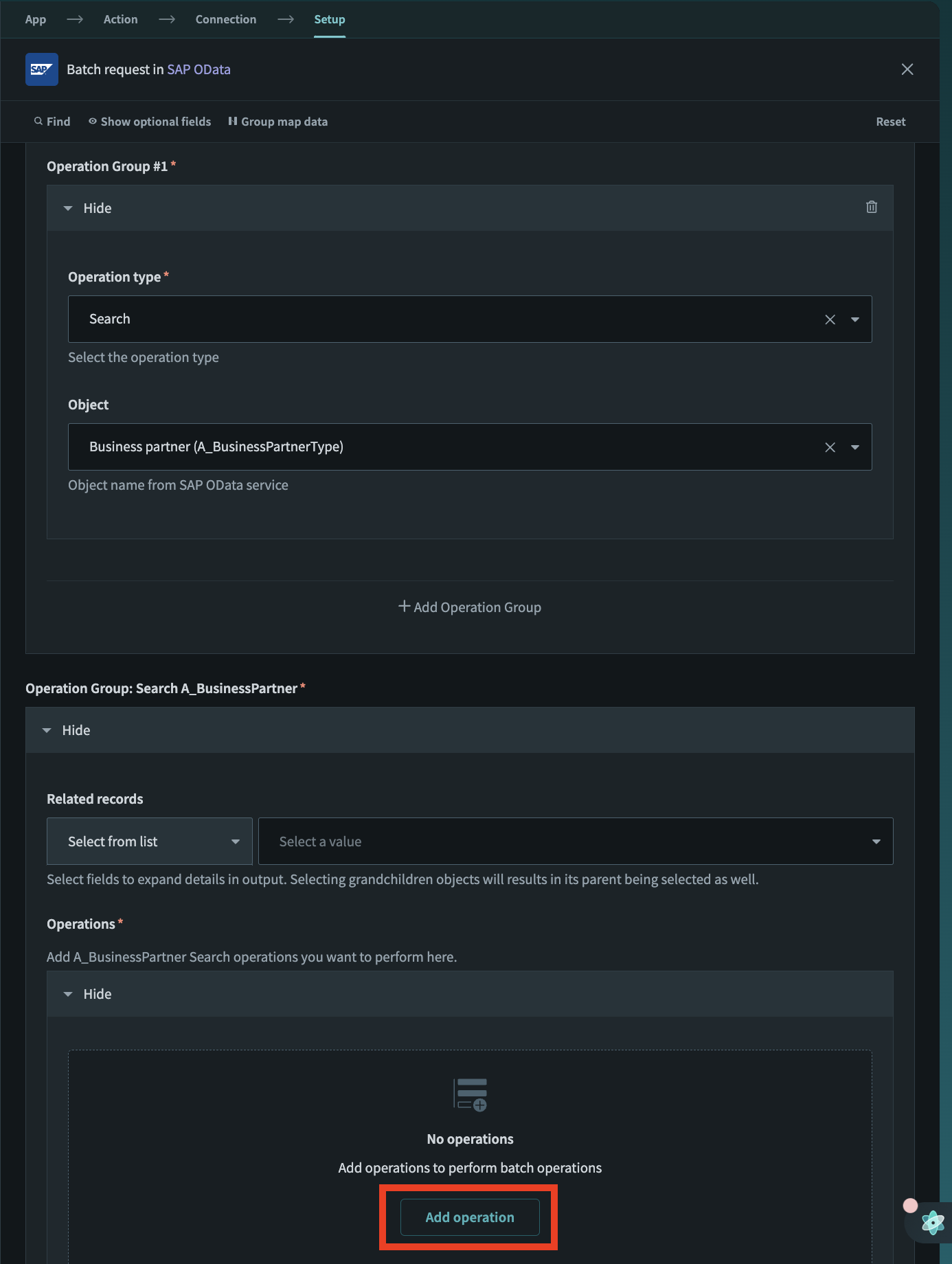952x1264 pixels.
Task: Click the Reset button
Action: (891, 122)
